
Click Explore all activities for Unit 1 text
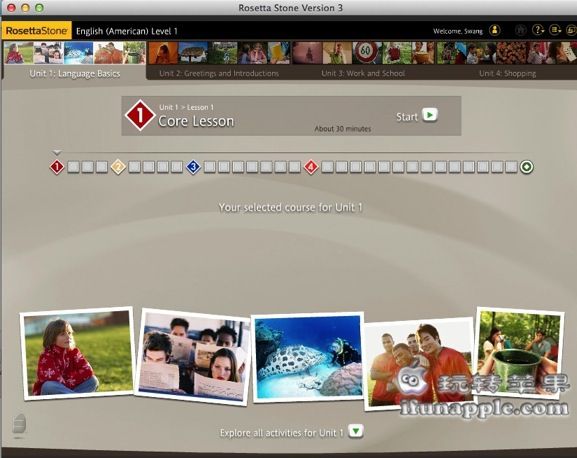[x=282, y=433]
